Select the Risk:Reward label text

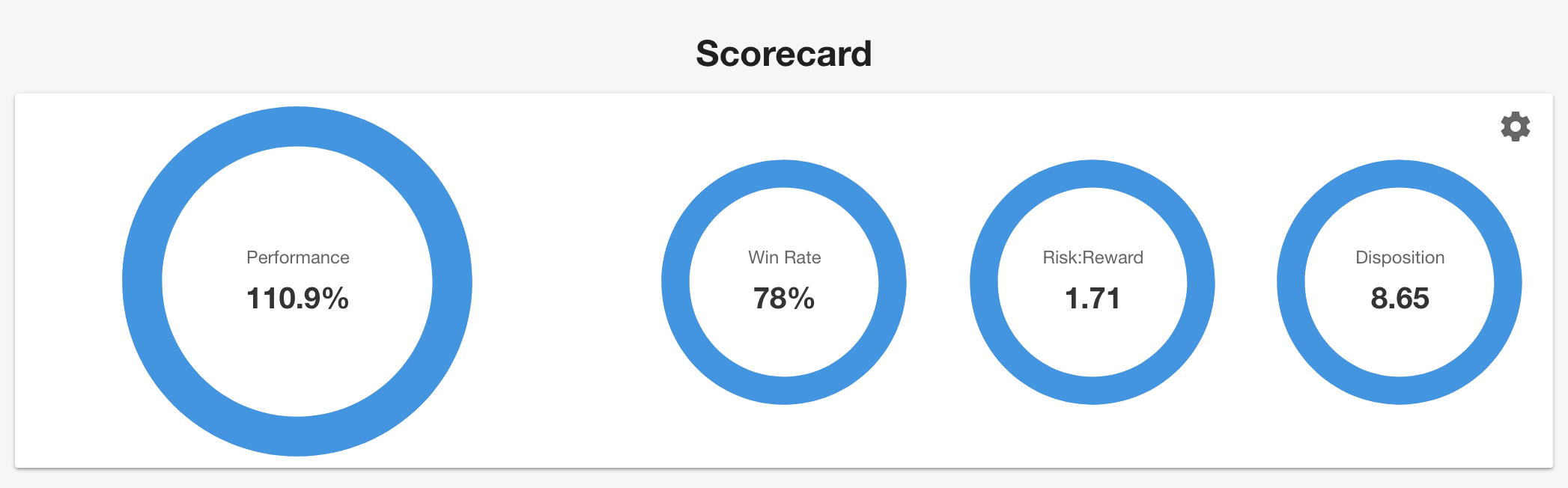(1093, 257)
